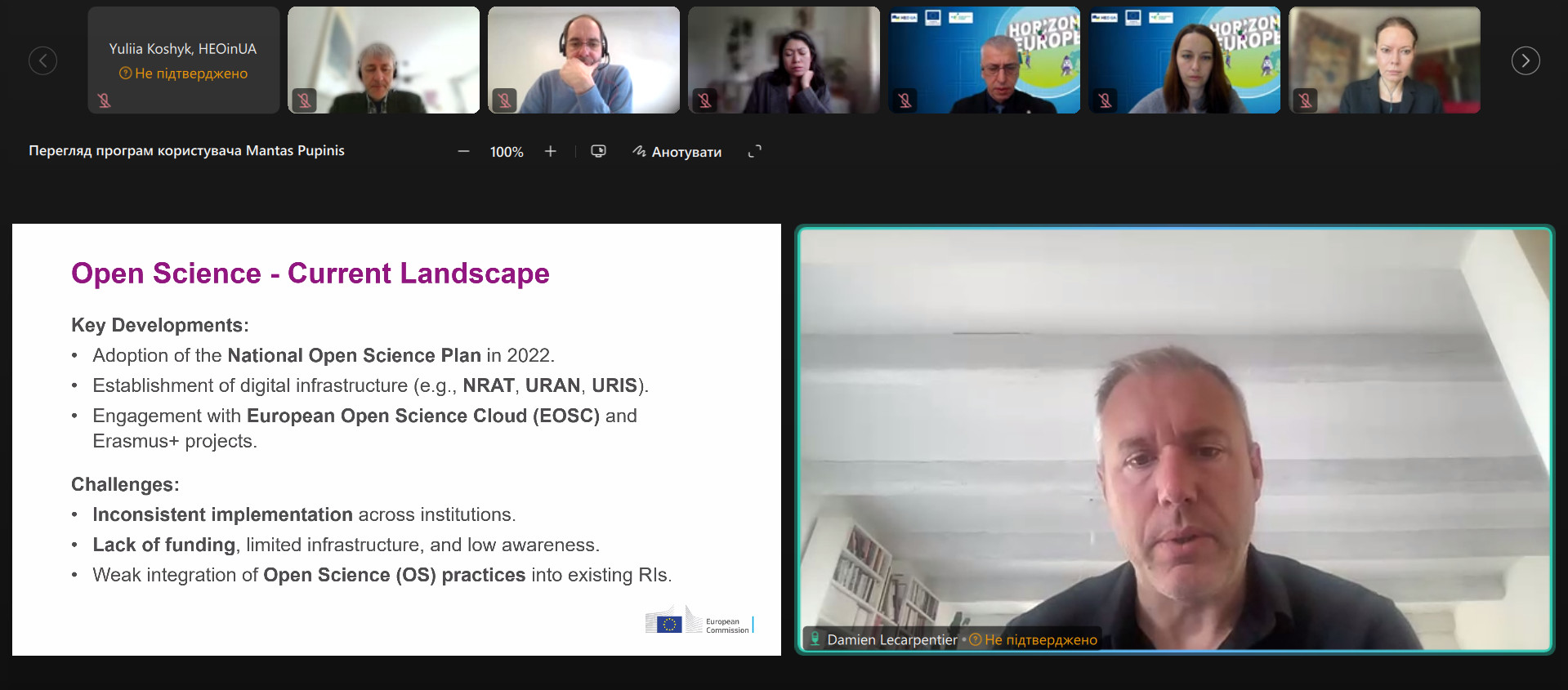Click muted mic icon on dark-haired woman video
The width and height of the screenshot is (1568, 690).
(x=704, y=100)
